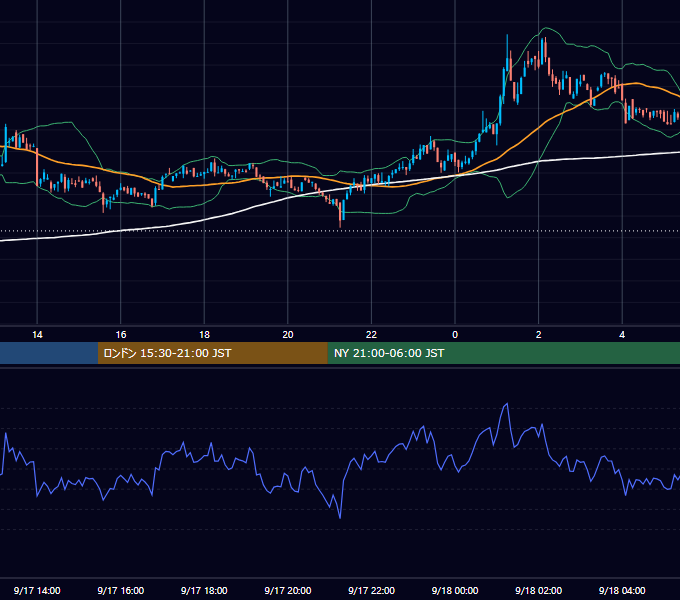680x600 pixels.
Task: Click the 9/18 00:00 date label
Action: tap(455, 590)
